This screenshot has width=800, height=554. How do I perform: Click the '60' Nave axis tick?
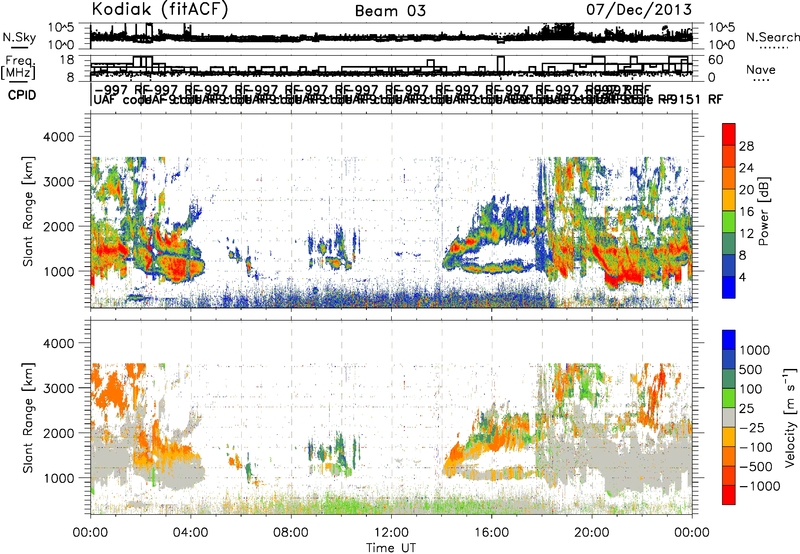(716, 60)
